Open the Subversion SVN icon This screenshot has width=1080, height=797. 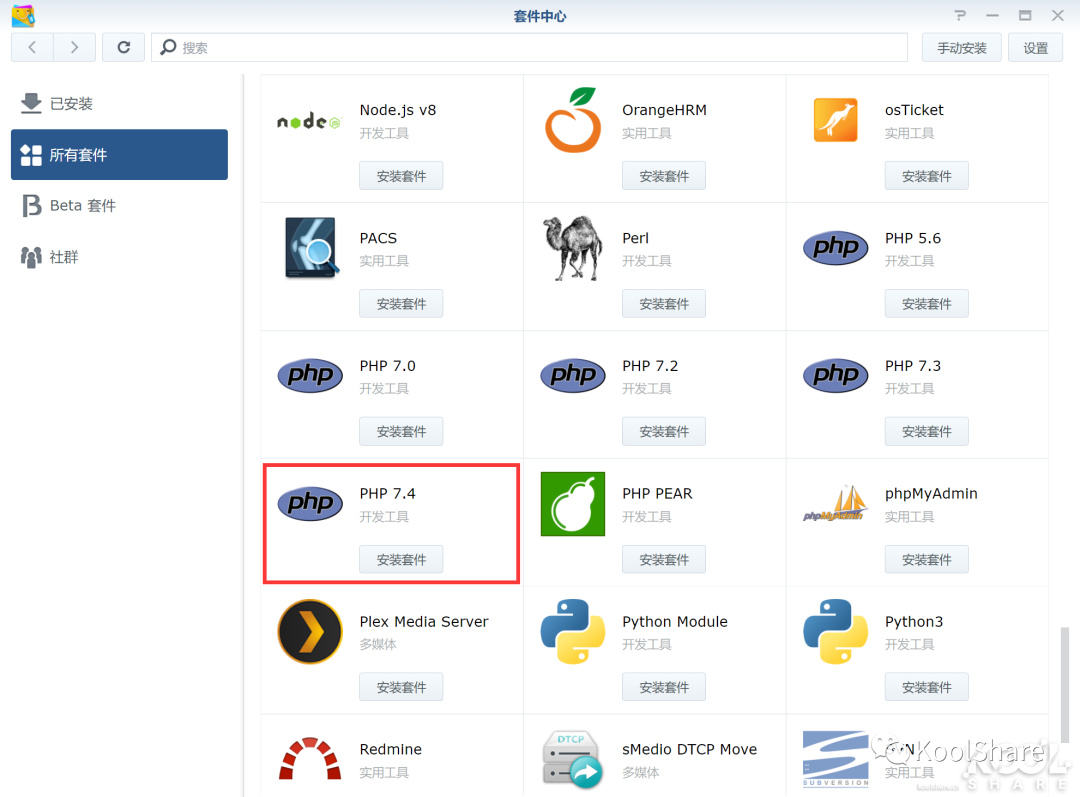(835, 758)
